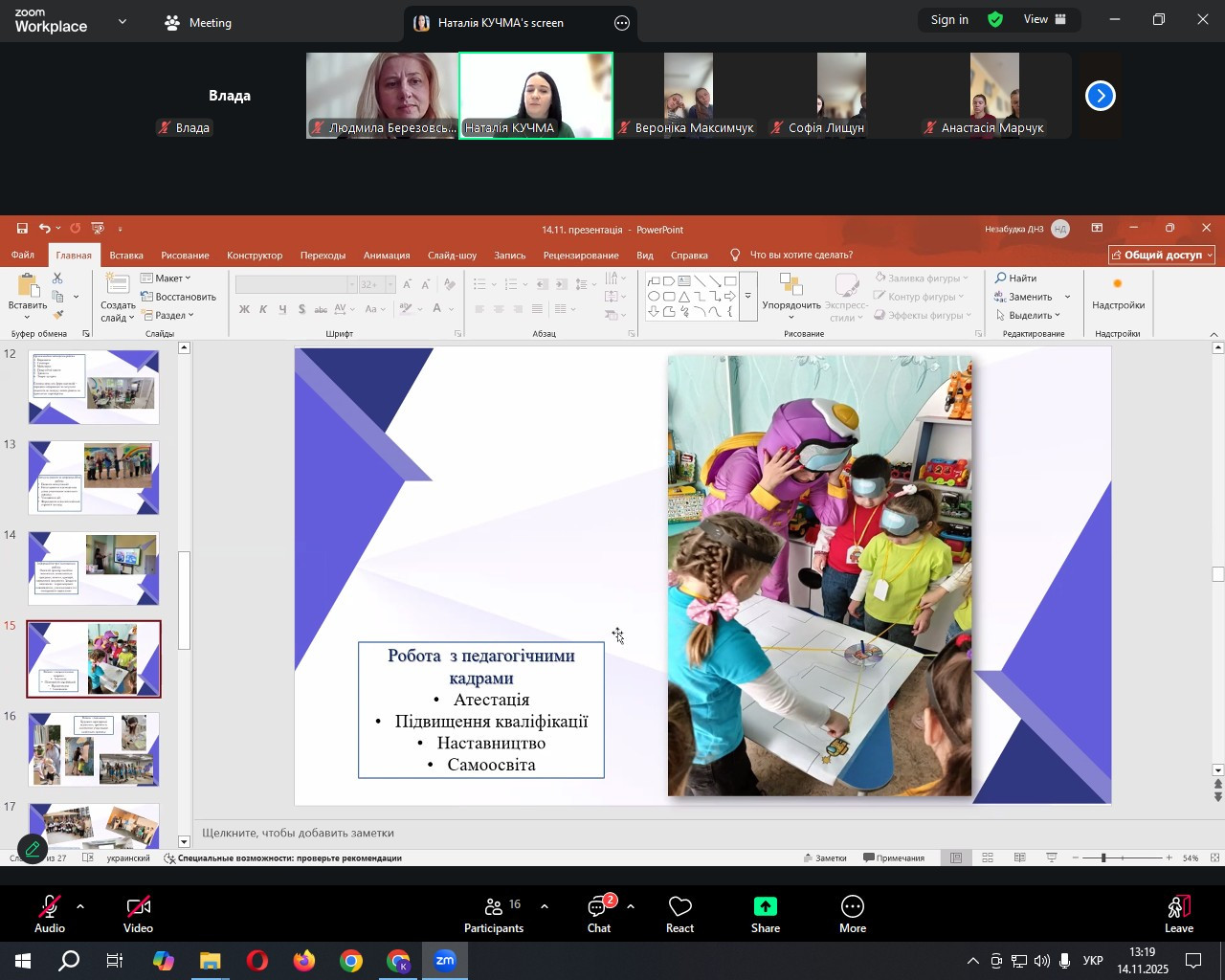Viewport: 1225px width, 980px height.
Task: Unmute the Audio microphone
Action: point(49,907)
